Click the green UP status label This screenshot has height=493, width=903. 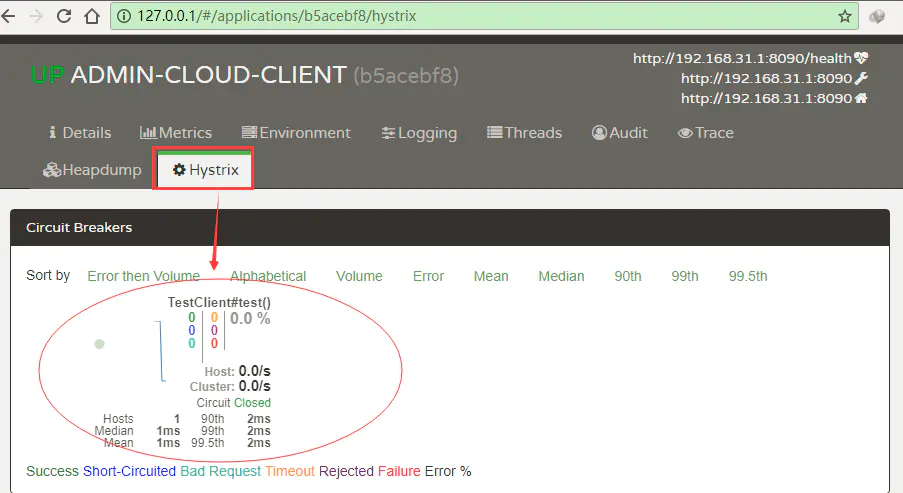(x=47, y=75)
